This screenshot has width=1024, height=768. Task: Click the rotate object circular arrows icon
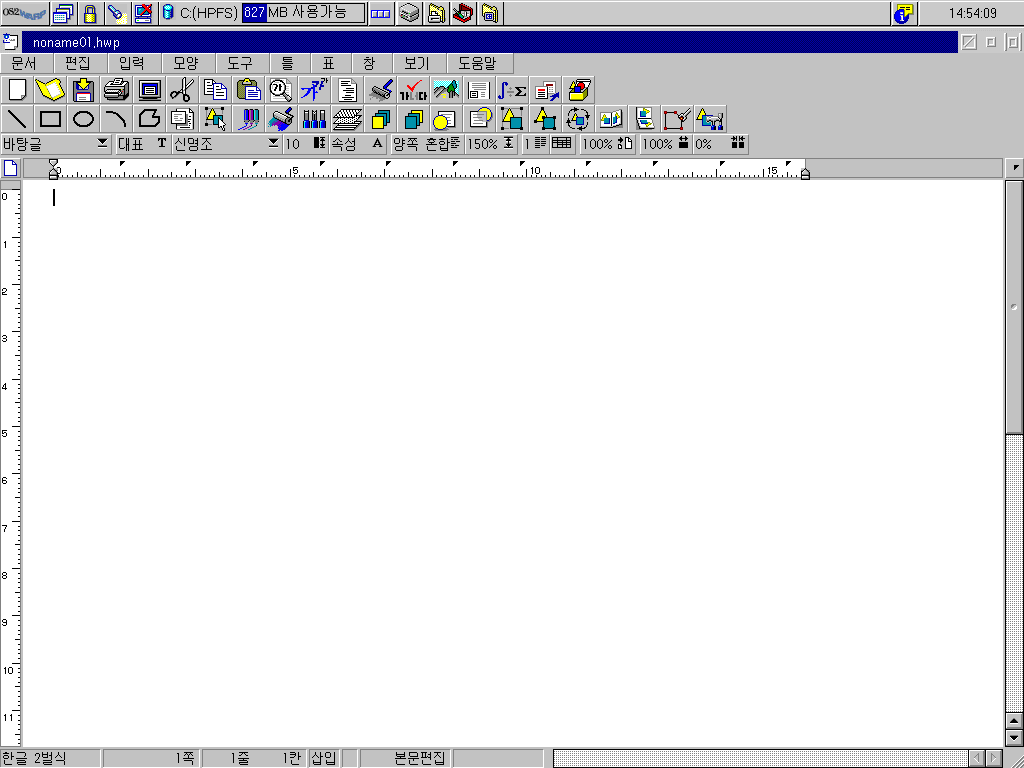577,119
